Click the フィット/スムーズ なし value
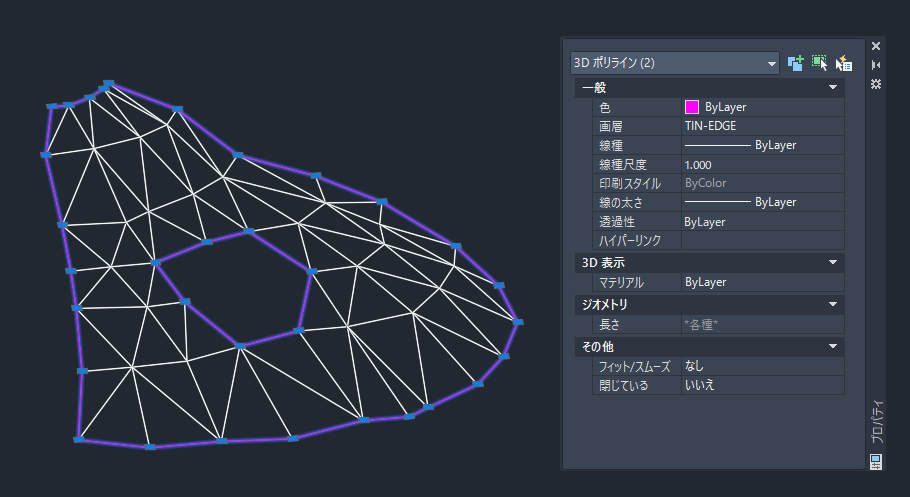The image size is (910, 497). pyautogui.click(x=762, y=366)
